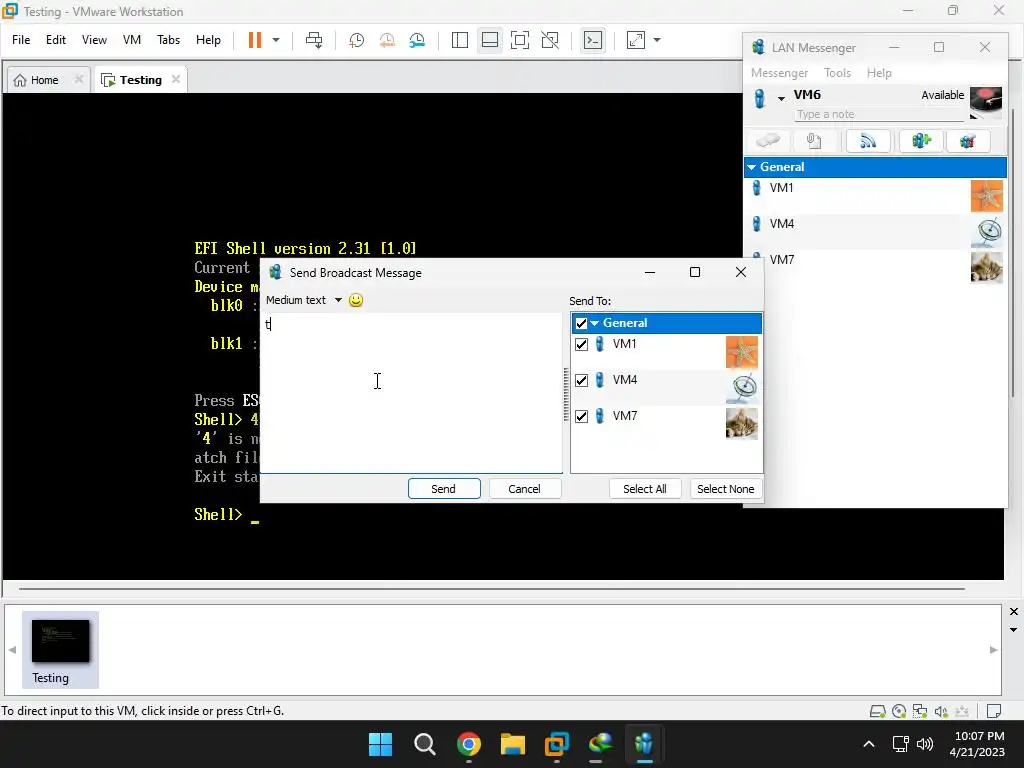Select VM1 in LAN Messenger contact list
The width and height of the screenshot is (1024, 768).
875,195
